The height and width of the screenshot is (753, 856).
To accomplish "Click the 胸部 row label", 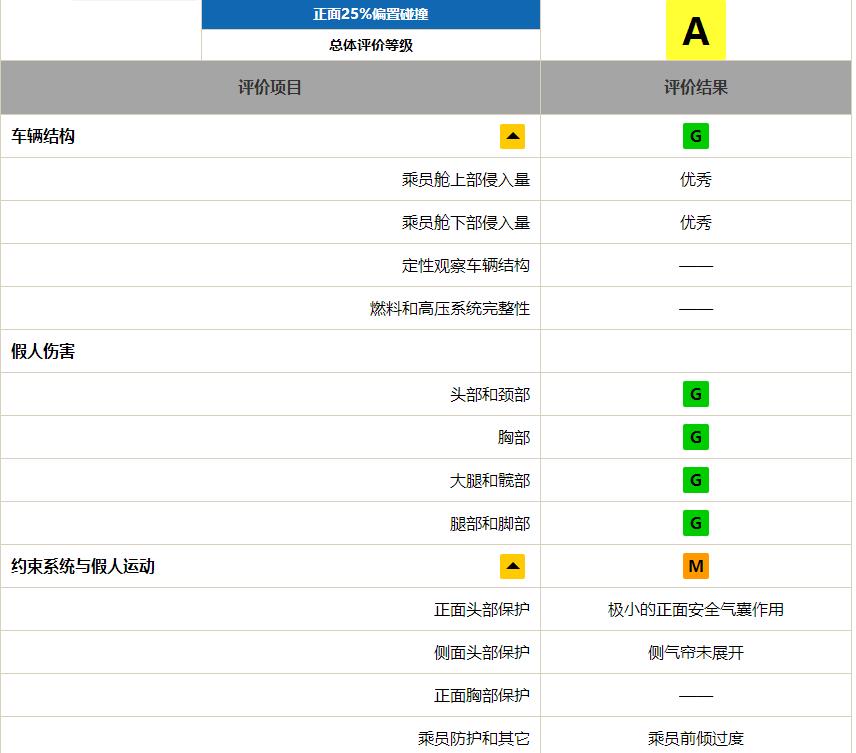I will pos(514,437).
